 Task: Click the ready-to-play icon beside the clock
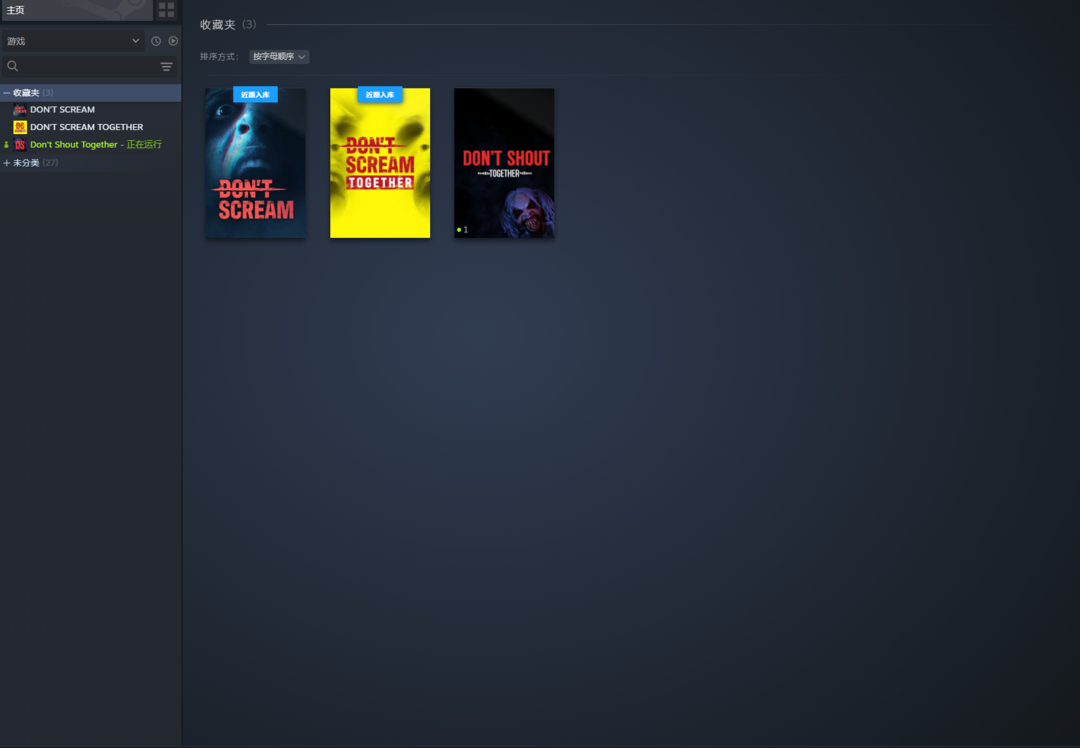[x=173, y=41]
